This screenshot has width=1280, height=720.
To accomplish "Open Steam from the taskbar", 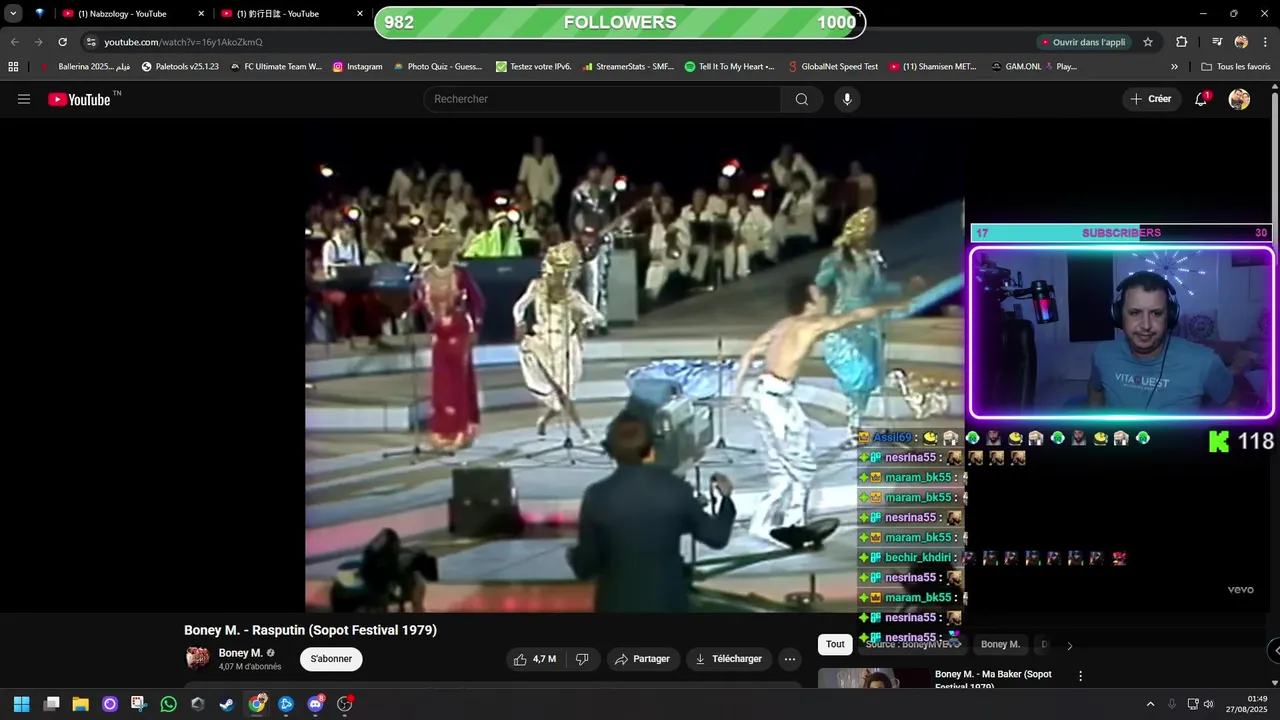I will click(x=227, y=704).
